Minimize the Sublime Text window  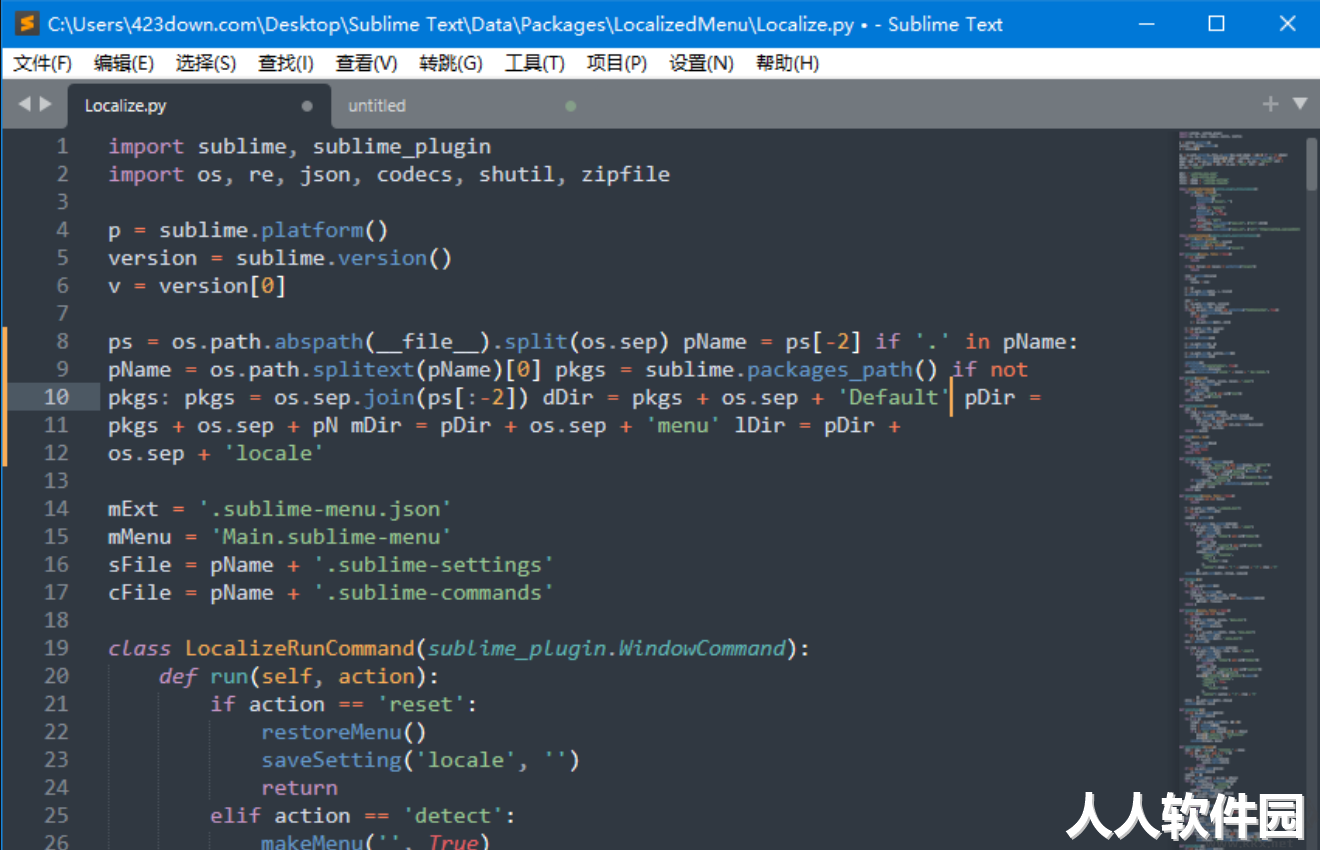point(1148,24)
